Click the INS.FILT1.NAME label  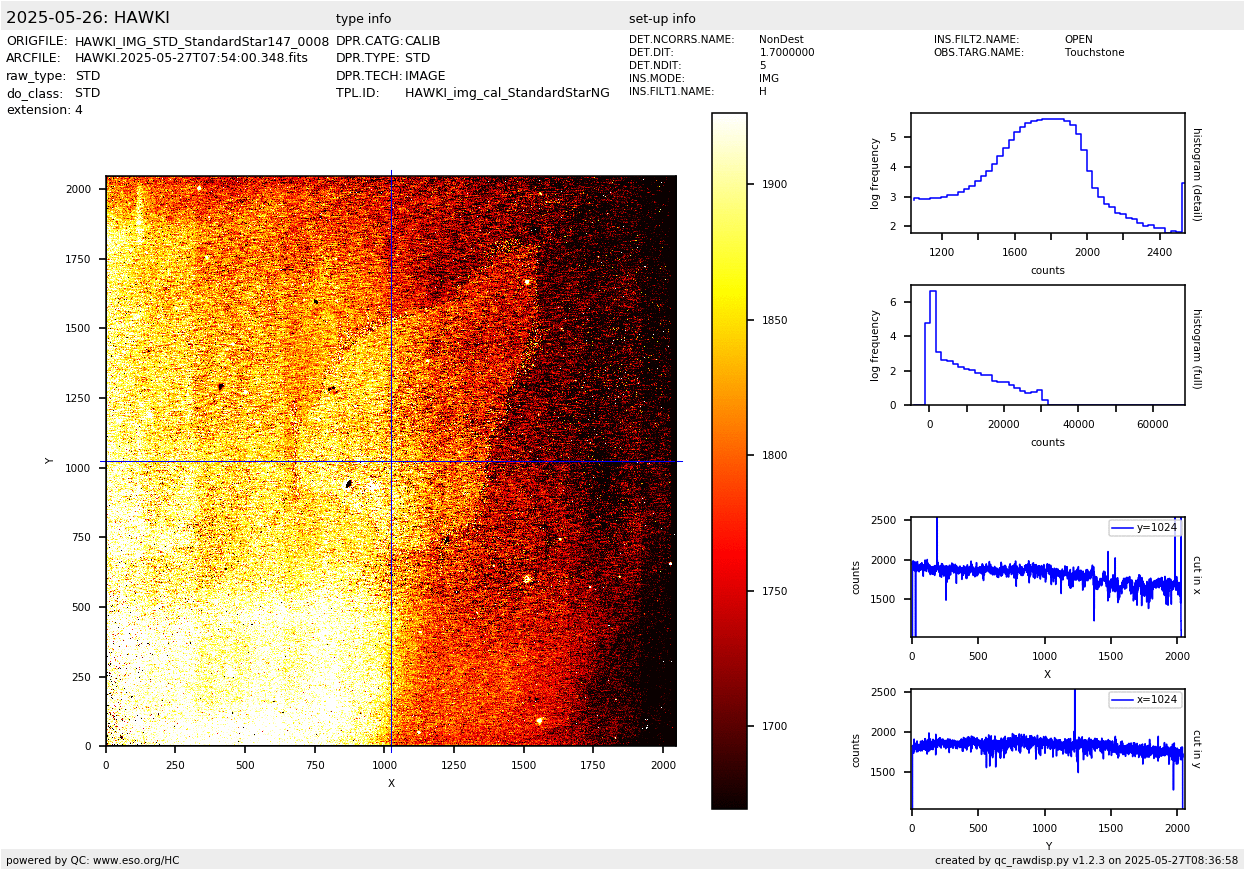click(671, 92)
